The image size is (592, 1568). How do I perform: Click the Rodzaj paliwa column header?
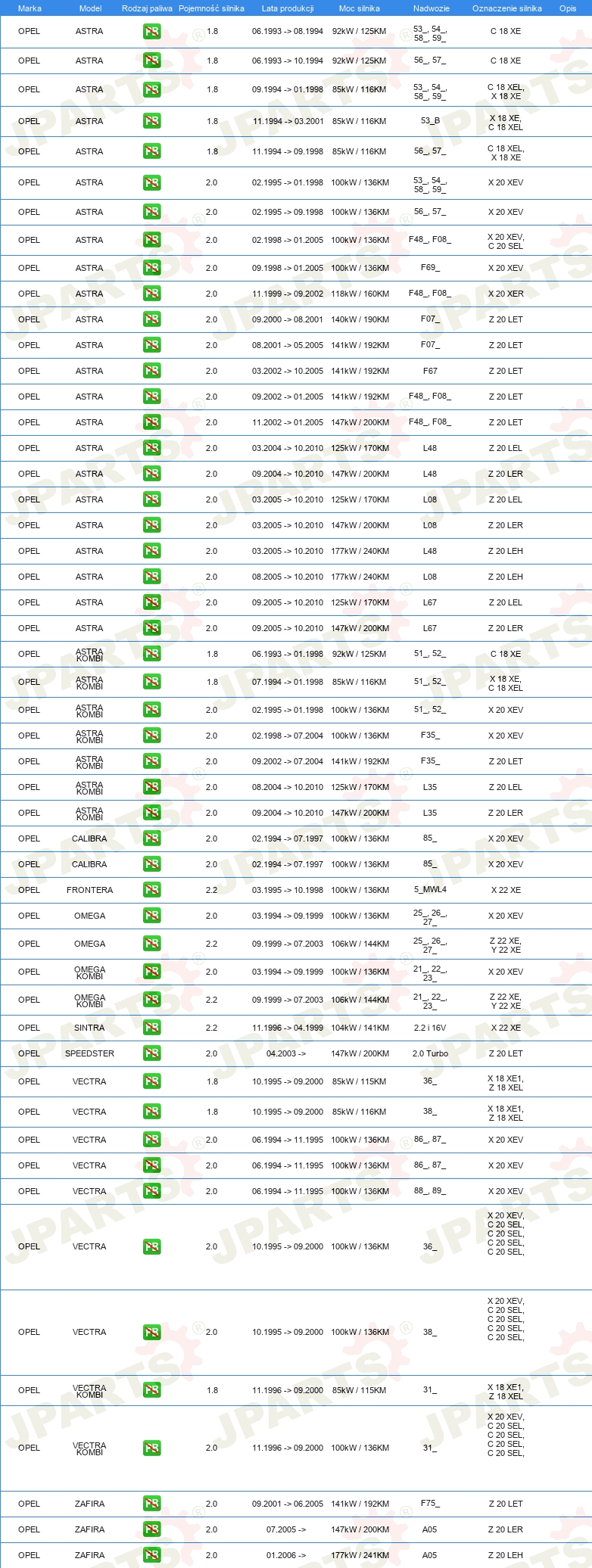(x=147, y=8)
